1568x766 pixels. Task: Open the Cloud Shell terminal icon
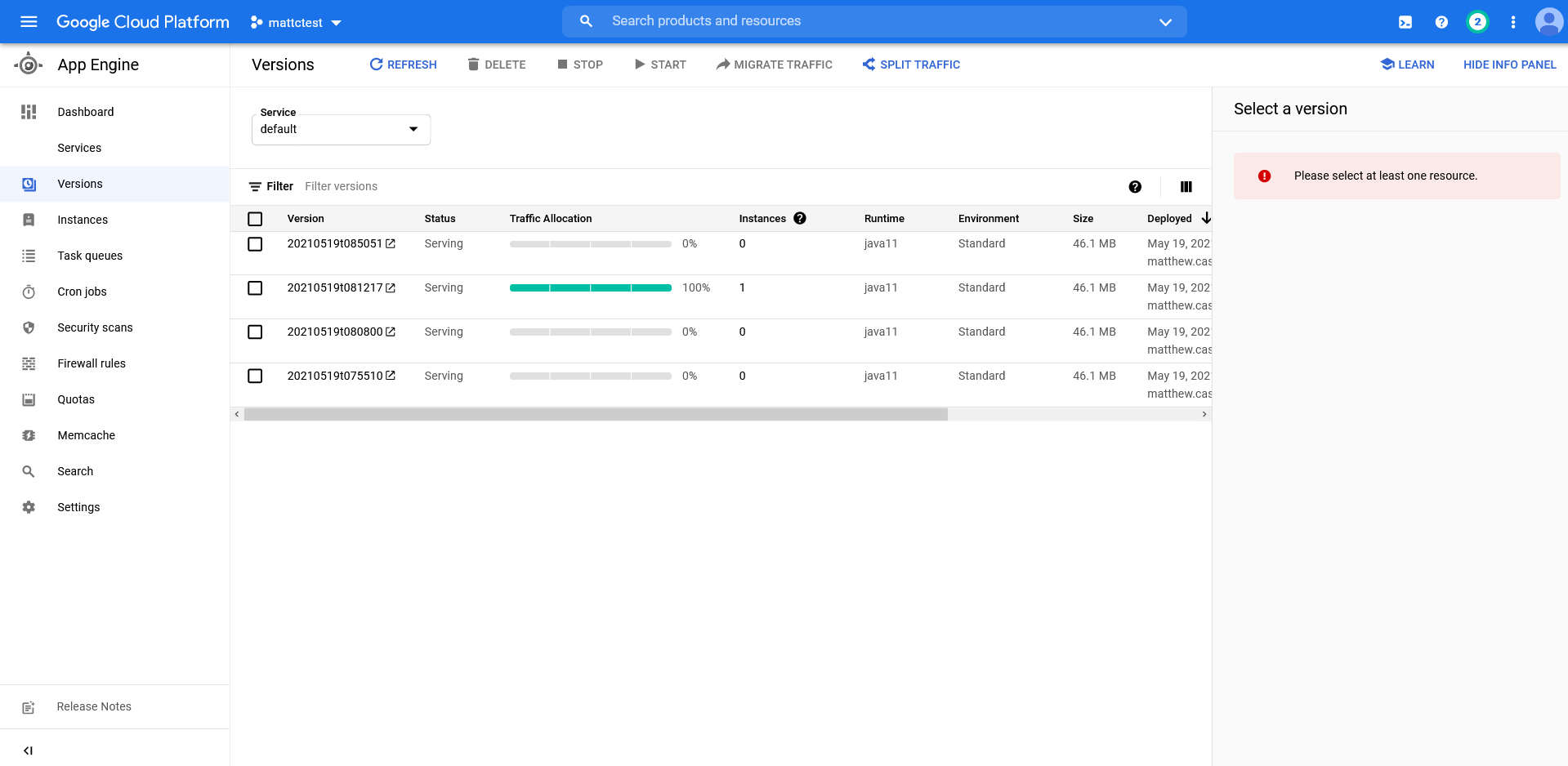tap(1405, 22)
